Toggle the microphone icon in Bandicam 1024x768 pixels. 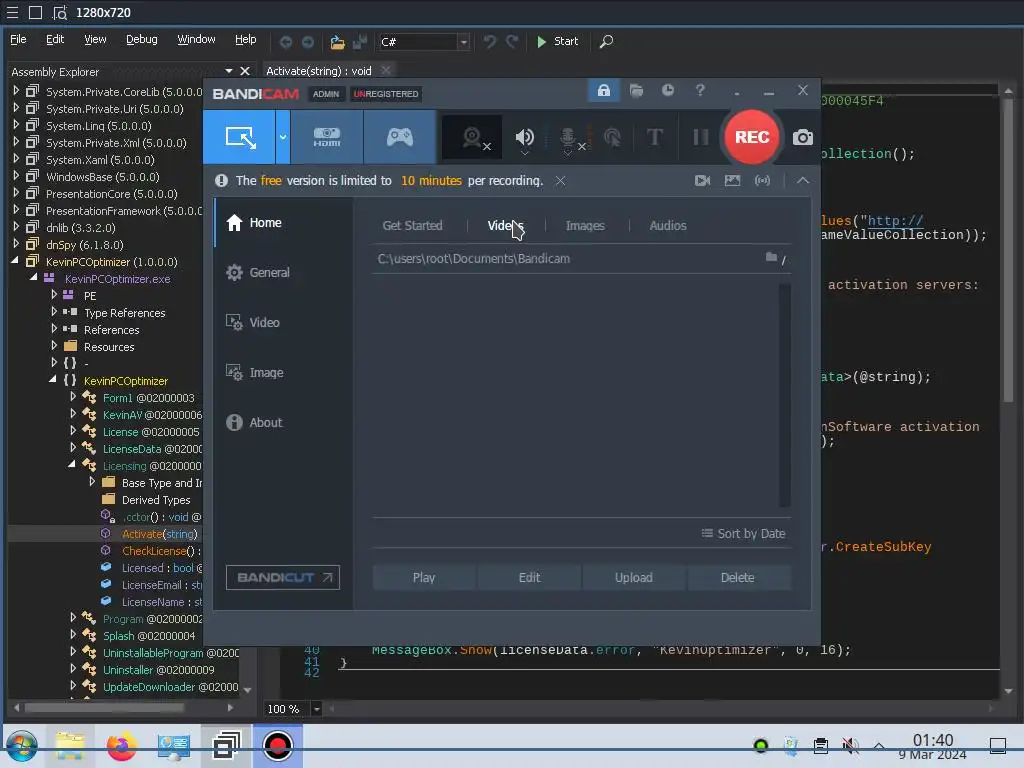point(568,137)
